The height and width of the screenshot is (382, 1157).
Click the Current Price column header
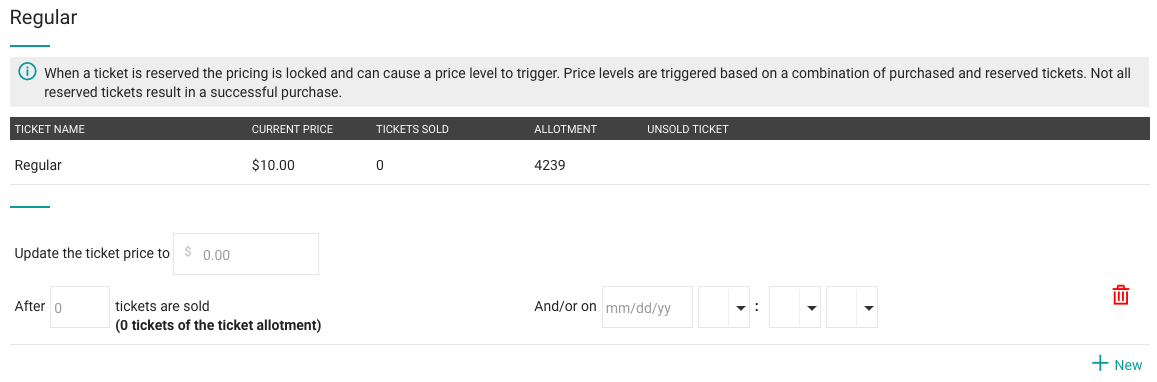[x=292, y=129]
